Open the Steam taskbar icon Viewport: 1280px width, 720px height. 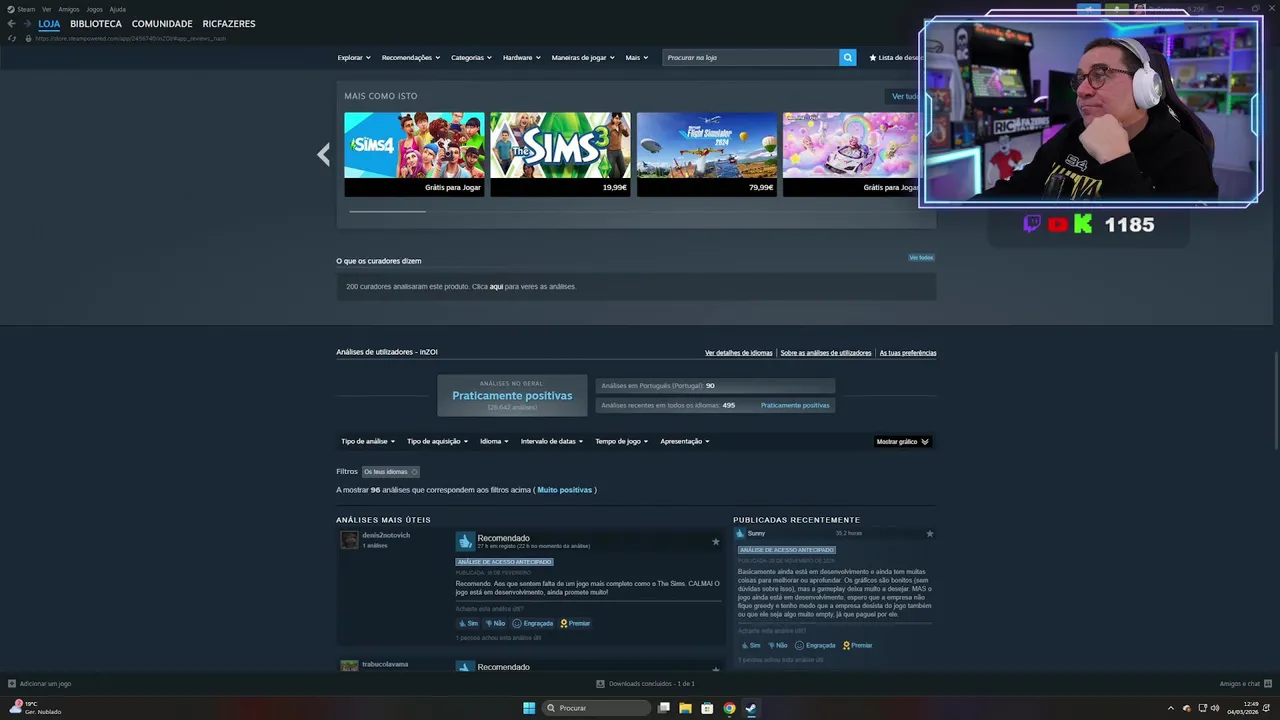751,708
